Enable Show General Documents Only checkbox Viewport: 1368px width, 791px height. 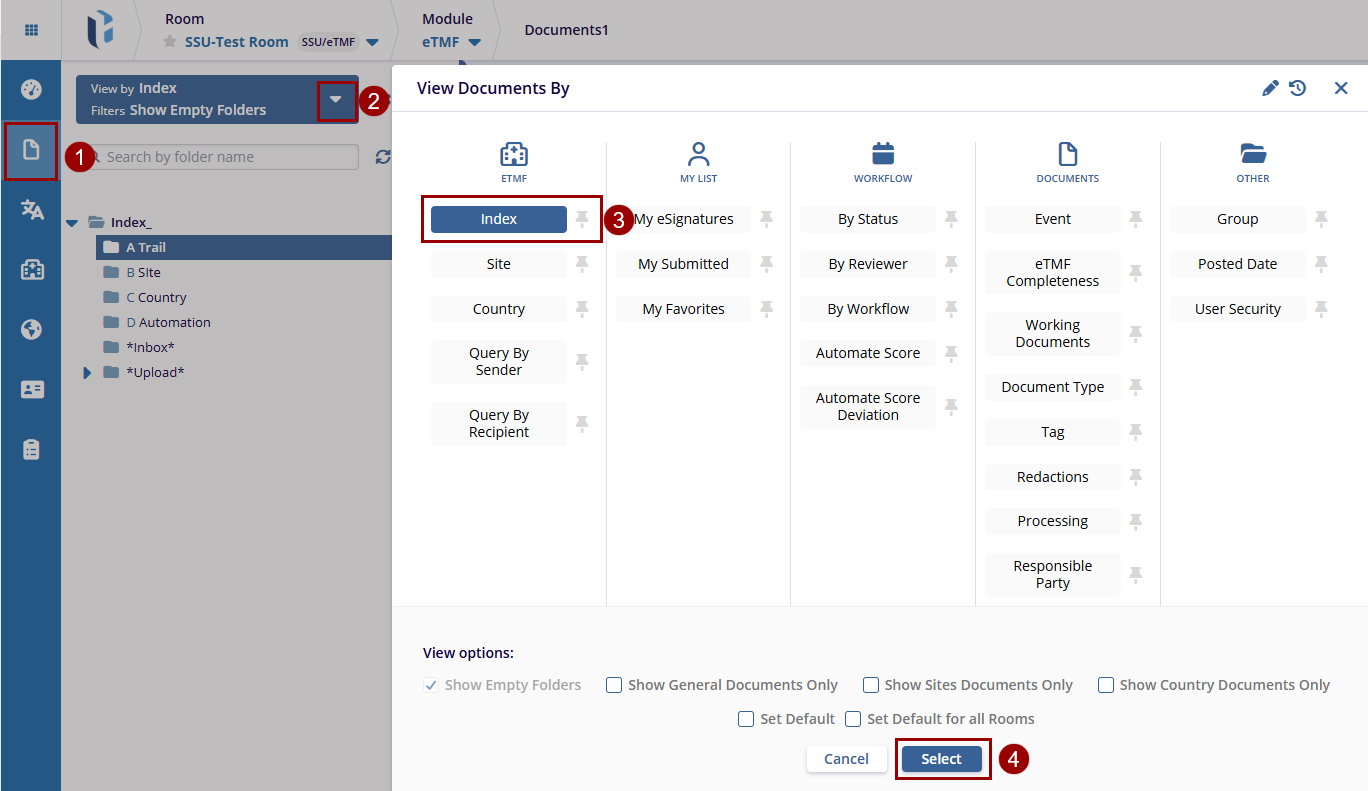click(614, 685)
